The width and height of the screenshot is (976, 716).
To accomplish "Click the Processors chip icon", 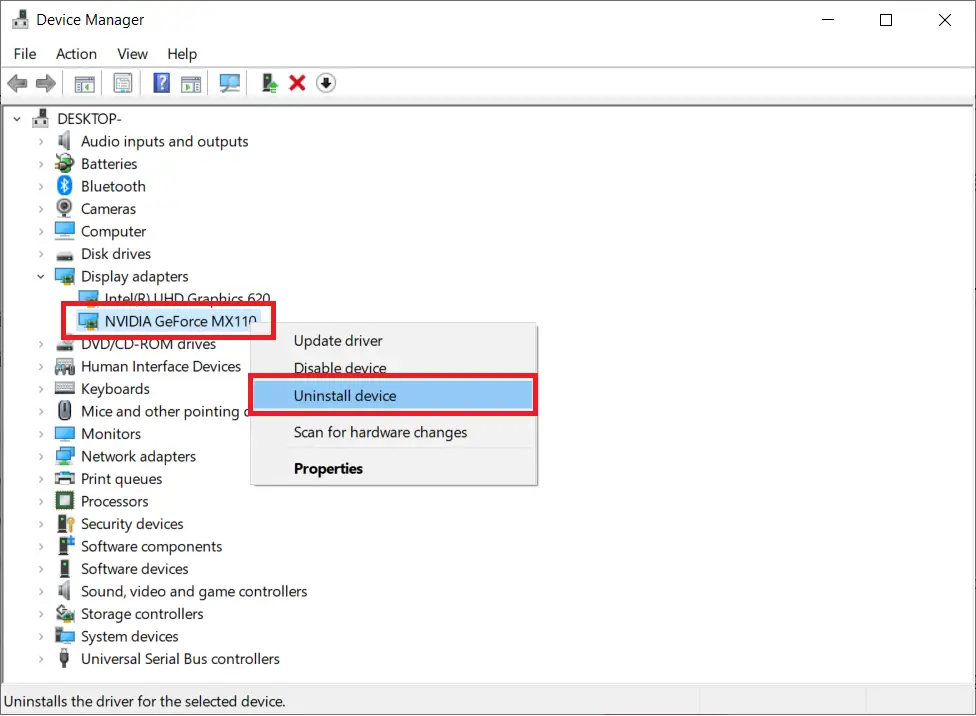I will click(65, 501).
